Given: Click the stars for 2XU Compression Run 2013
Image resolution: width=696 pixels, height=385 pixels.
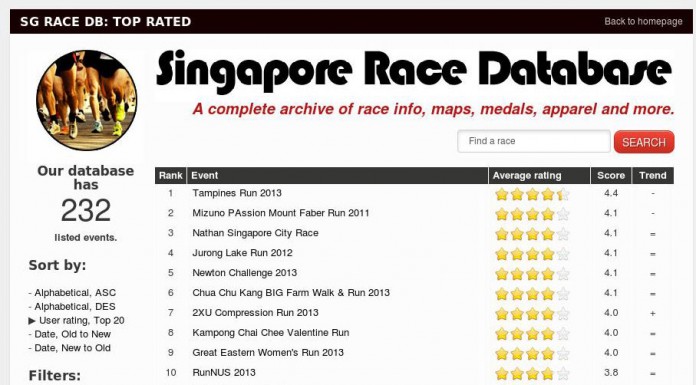Looking at the screenshot, I should 532,314.
